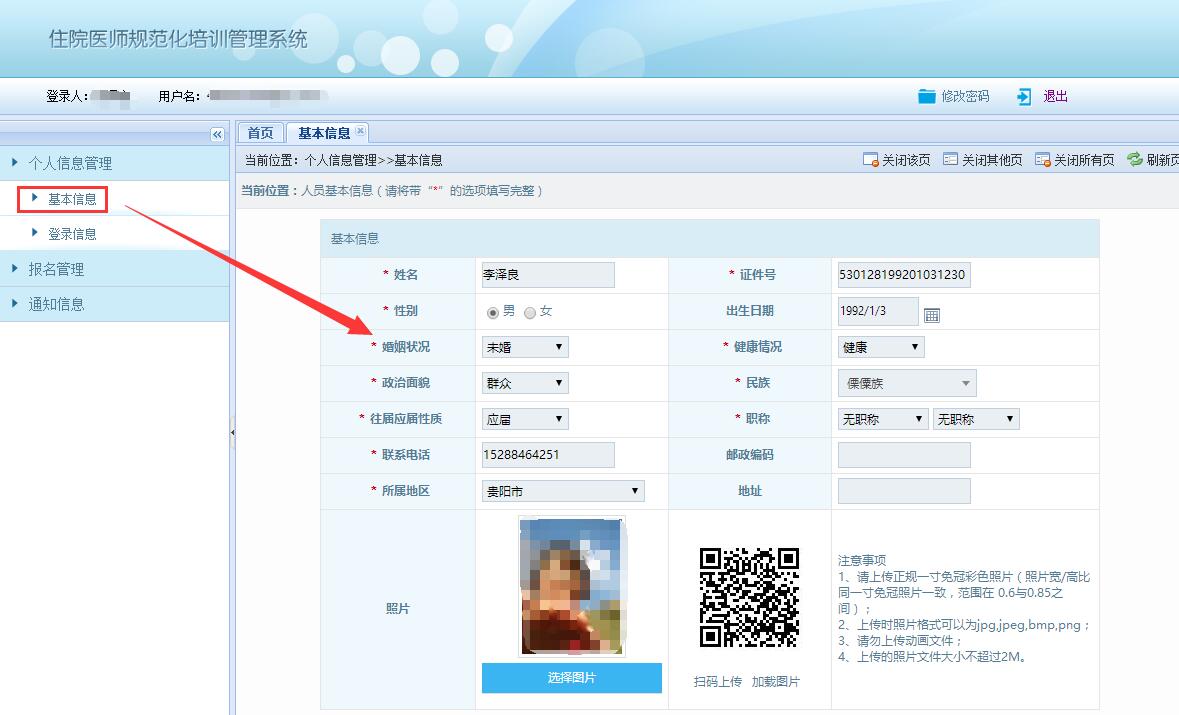Expand the 报名管理 sidebar section

tap(56, 269)
